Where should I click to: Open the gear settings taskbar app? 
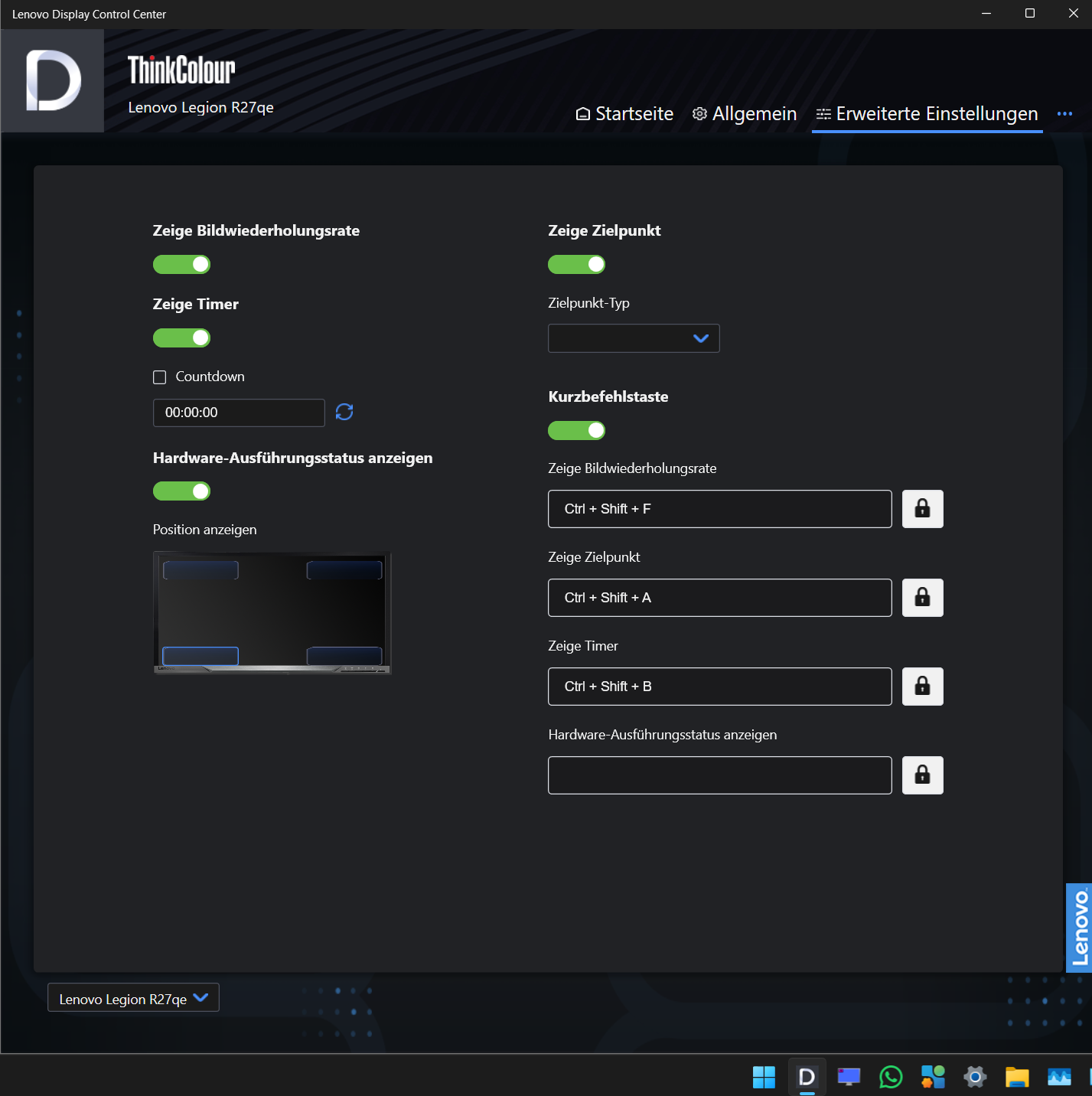(x=975, y=1077)
